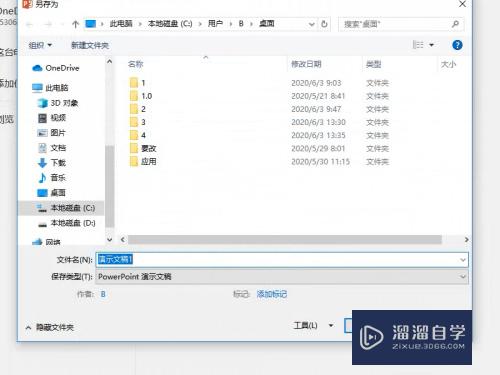
Task: Click 添加标记 link
Action: pos(272,294)
